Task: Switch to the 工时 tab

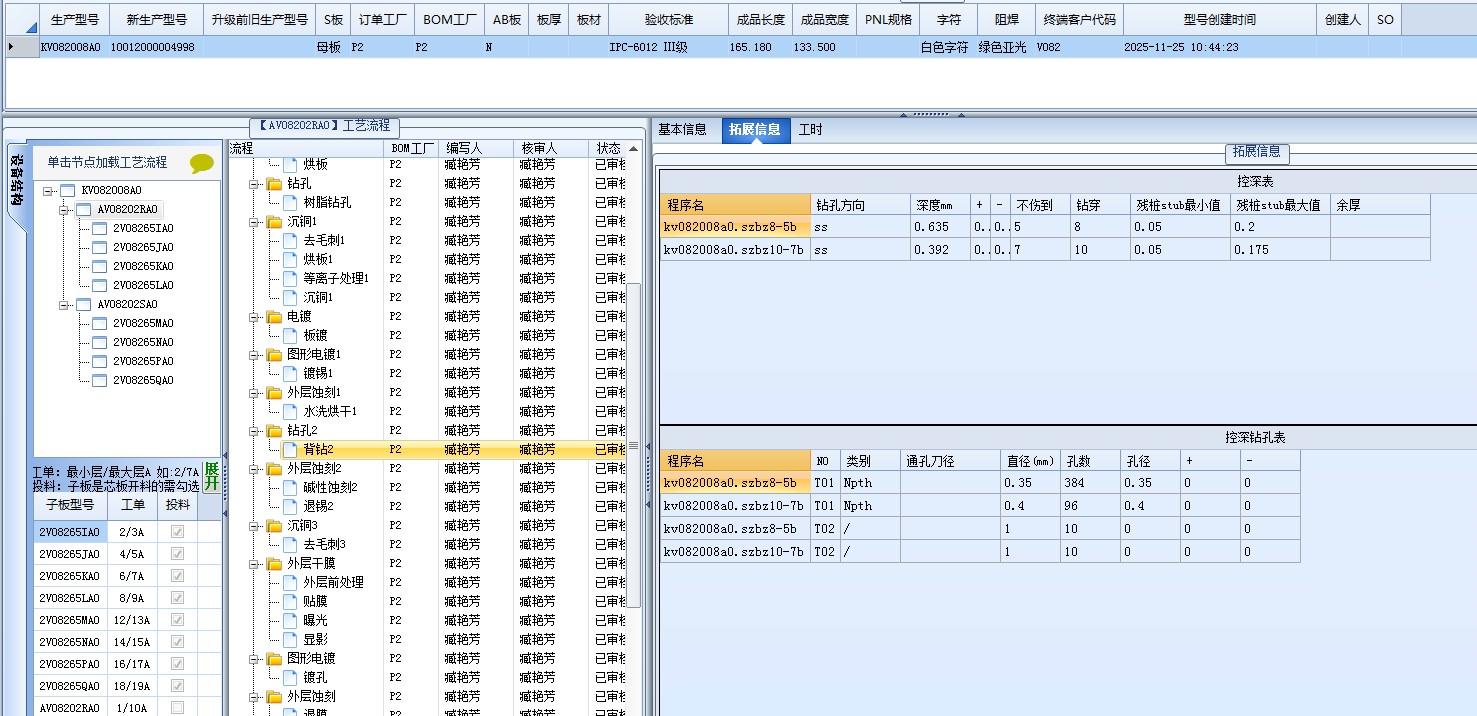Action: coord(810,130)
